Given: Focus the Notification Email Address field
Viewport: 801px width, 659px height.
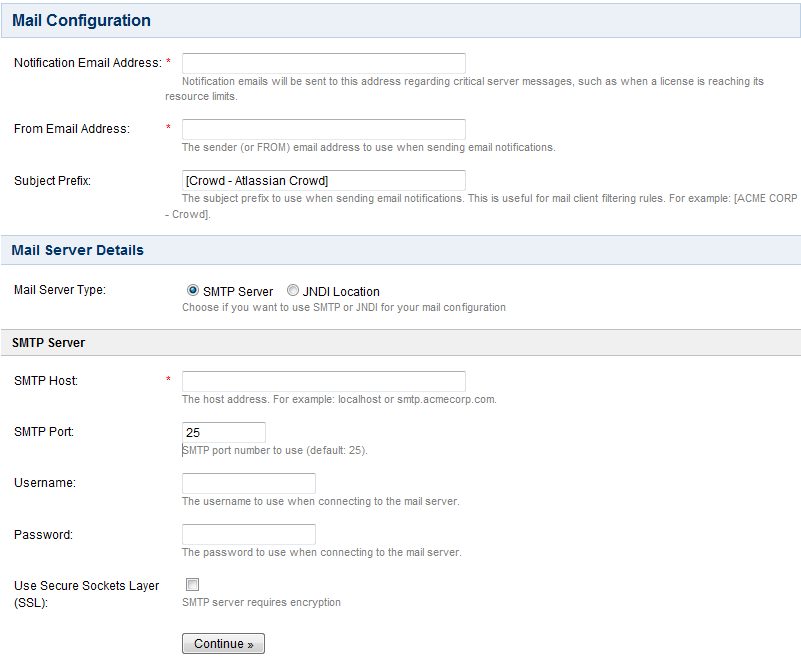Looking at the screenshot, I should (323, 63).
